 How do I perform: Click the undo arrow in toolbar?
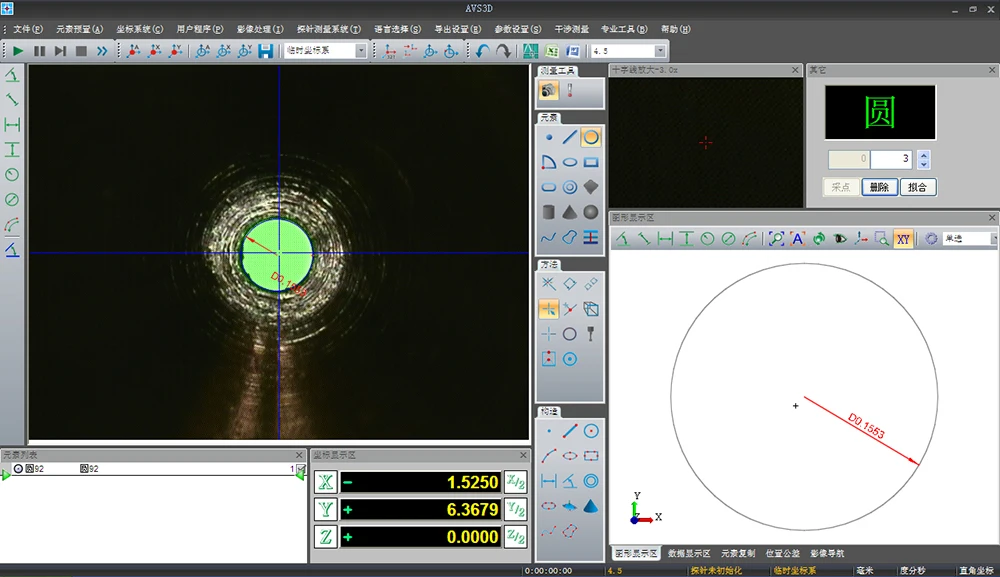pos(482,51)
